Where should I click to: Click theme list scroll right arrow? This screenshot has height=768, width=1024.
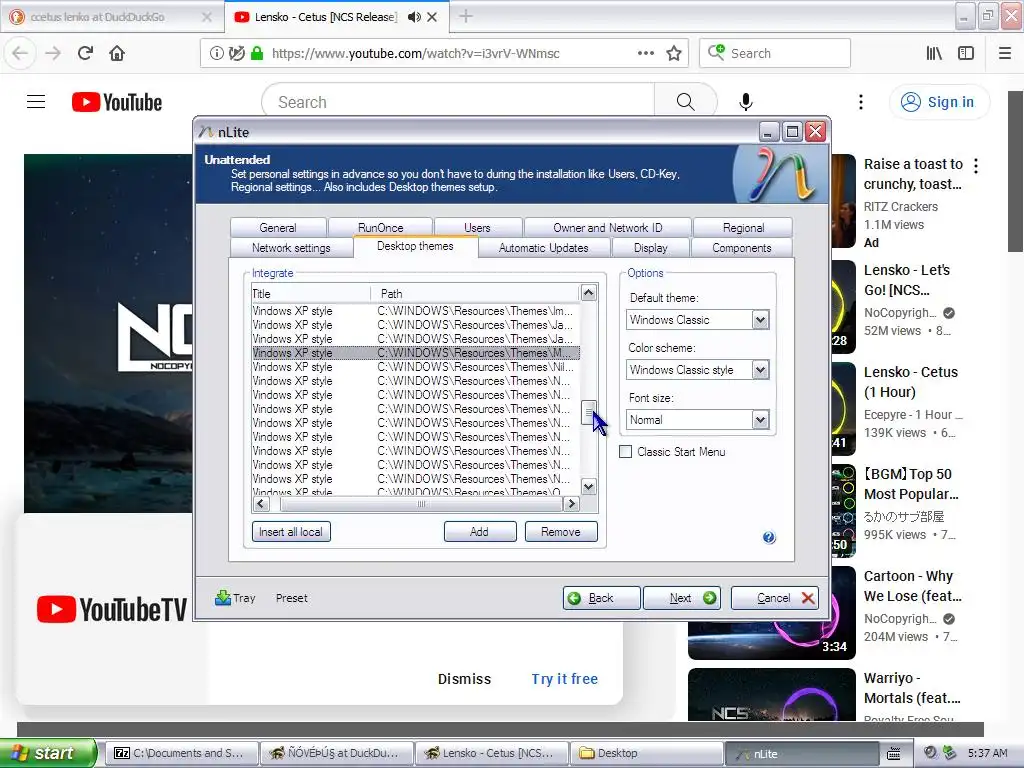[571, 504]
